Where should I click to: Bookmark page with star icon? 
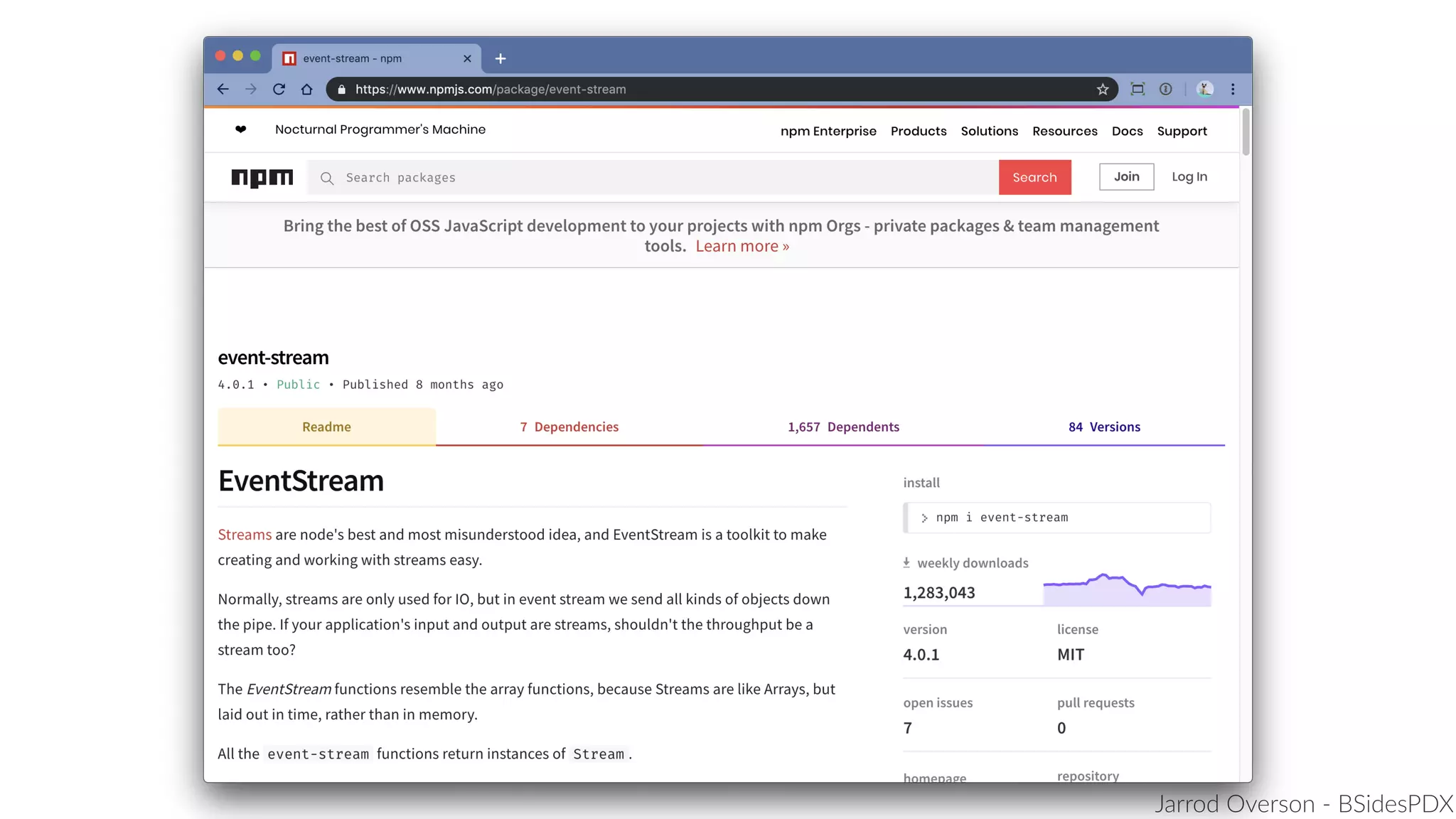click(1102, 90)
